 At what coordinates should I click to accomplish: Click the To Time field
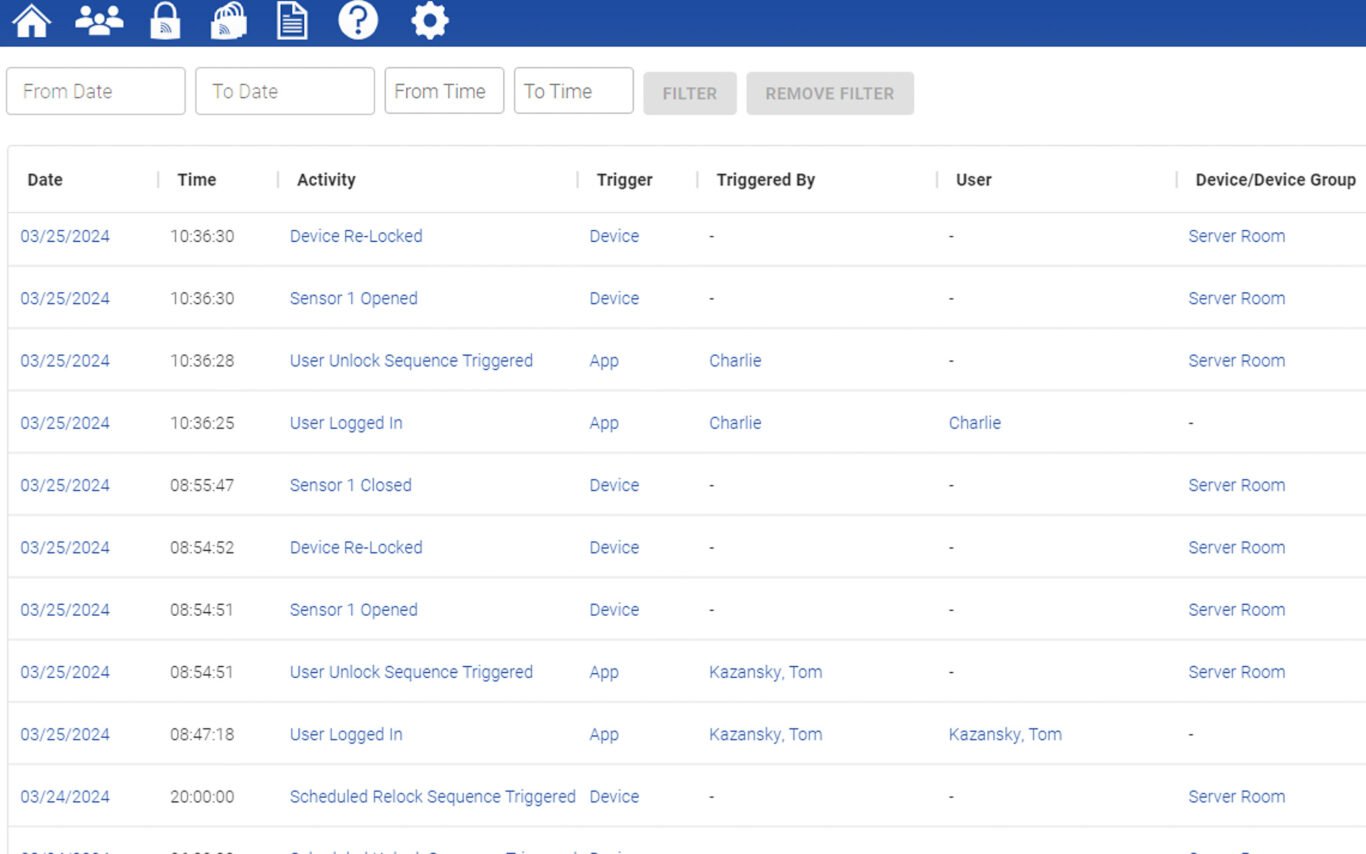click(x=574, y=91)
